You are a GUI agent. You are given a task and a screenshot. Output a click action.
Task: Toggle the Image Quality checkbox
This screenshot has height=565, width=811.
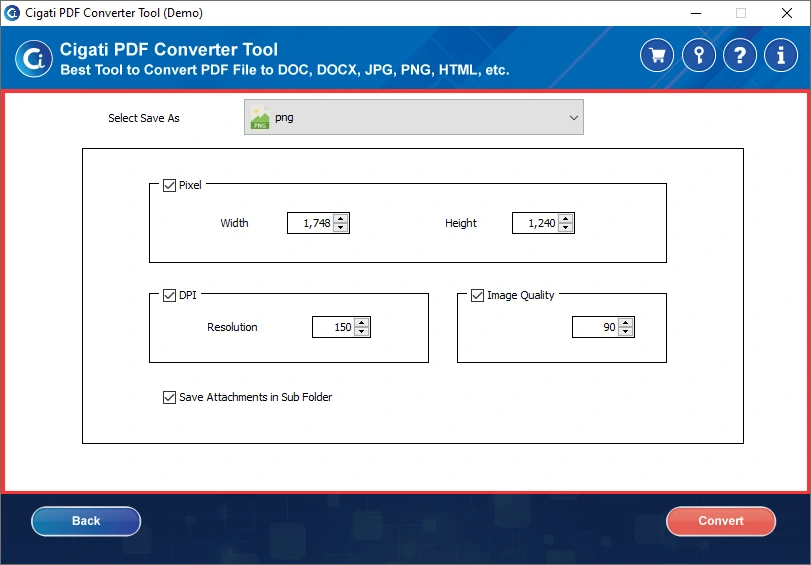pyautogui.click(x=477, y=295)
